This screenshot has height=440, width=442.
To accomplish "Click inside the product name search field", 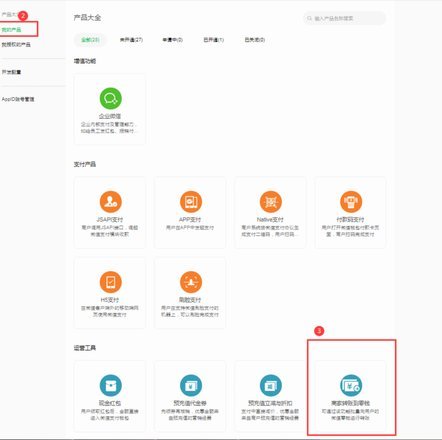I will pyautogui.click(x=344, y=18).
